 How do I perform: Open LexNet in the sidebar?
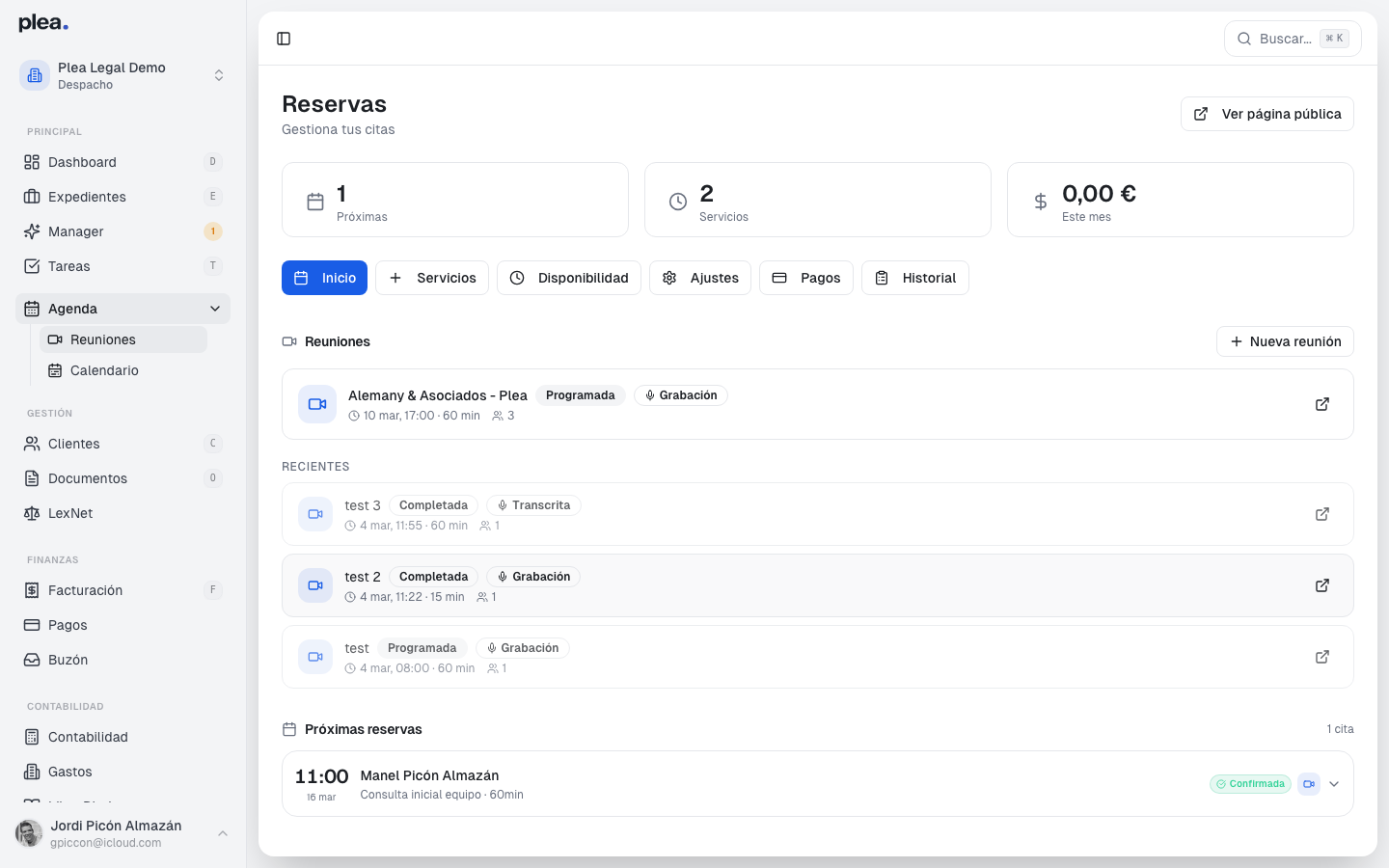123,513
